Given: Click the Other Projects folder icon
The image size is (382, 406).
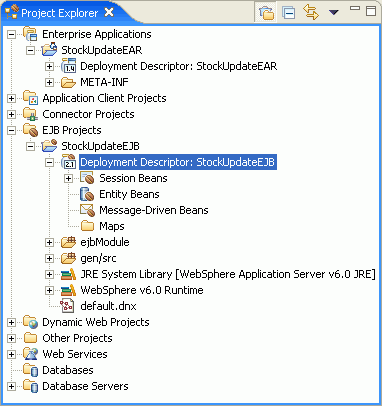Looking at the screenshot, I should [30, 338].
